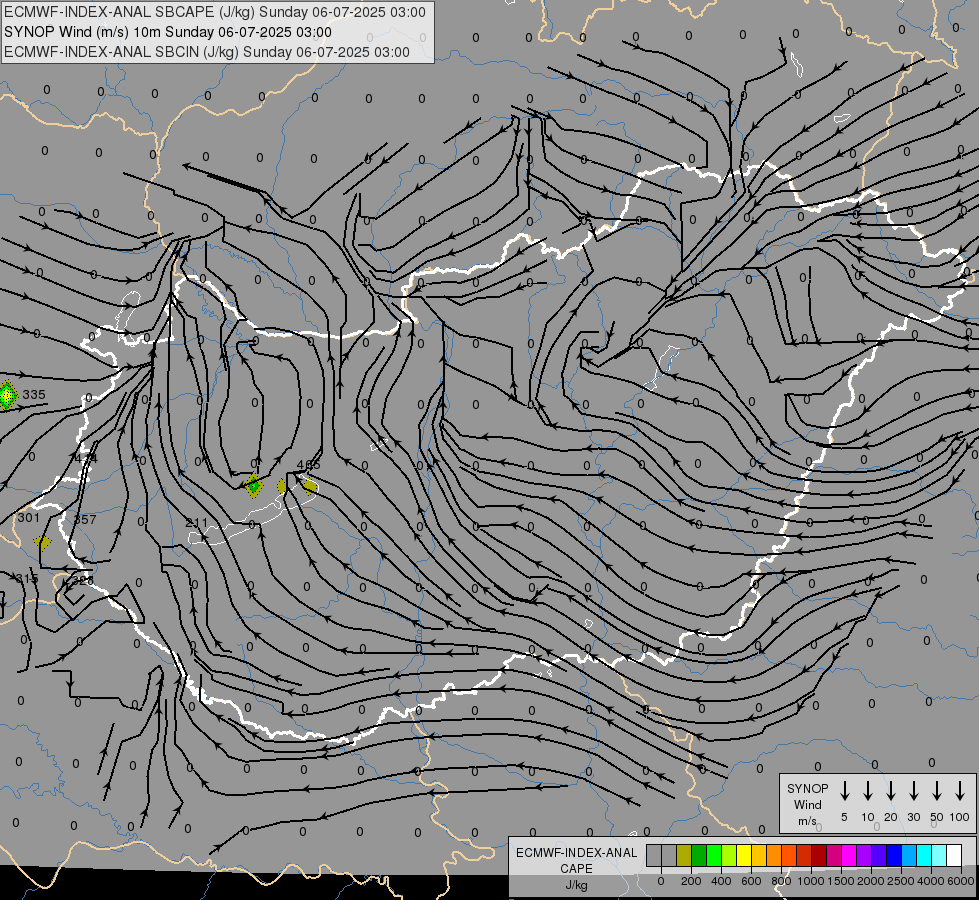This screenshot has width=979, height=900.
Task: Select the wind arrow above the 10 label
Action: click(868, 791)
